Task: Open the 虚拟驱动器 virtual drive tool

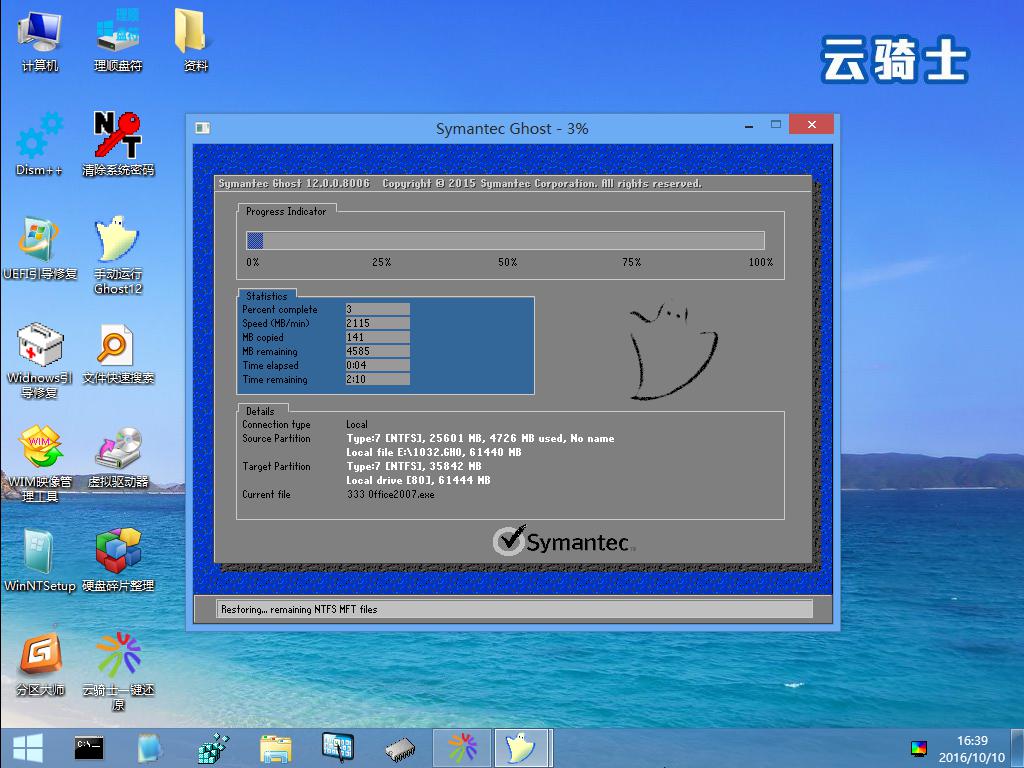Action: click(118, 450)
